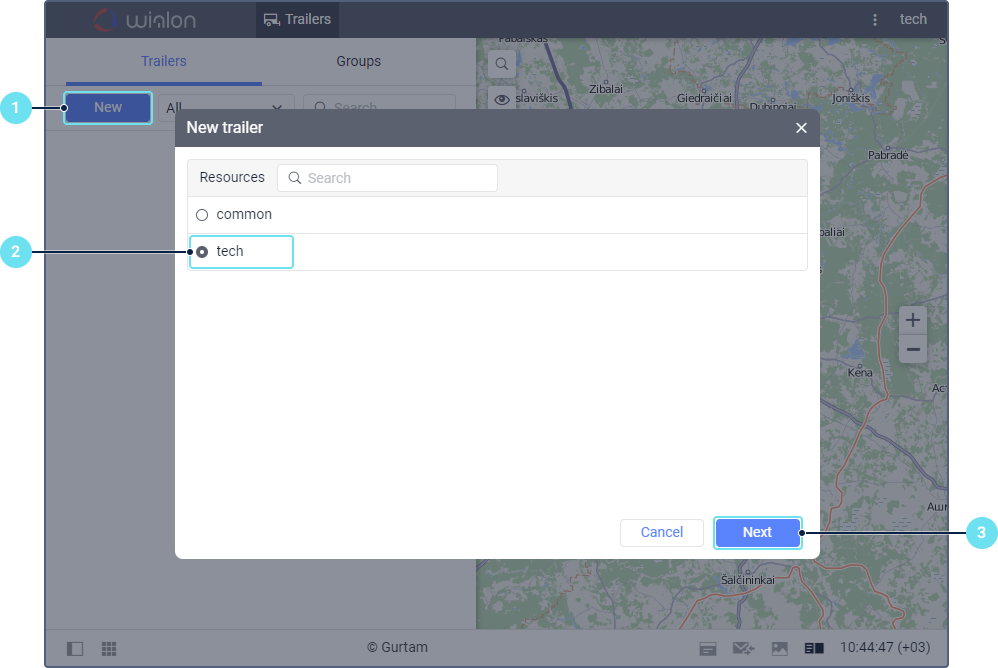
Task: Open the image icon in bottom bar
Action: [x=780, y=648]
